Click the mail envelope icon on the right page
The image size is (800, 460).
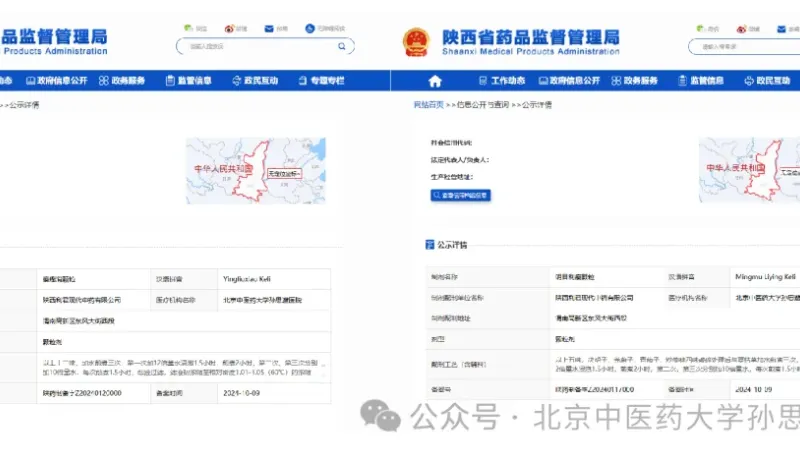(x=781, y=29)
